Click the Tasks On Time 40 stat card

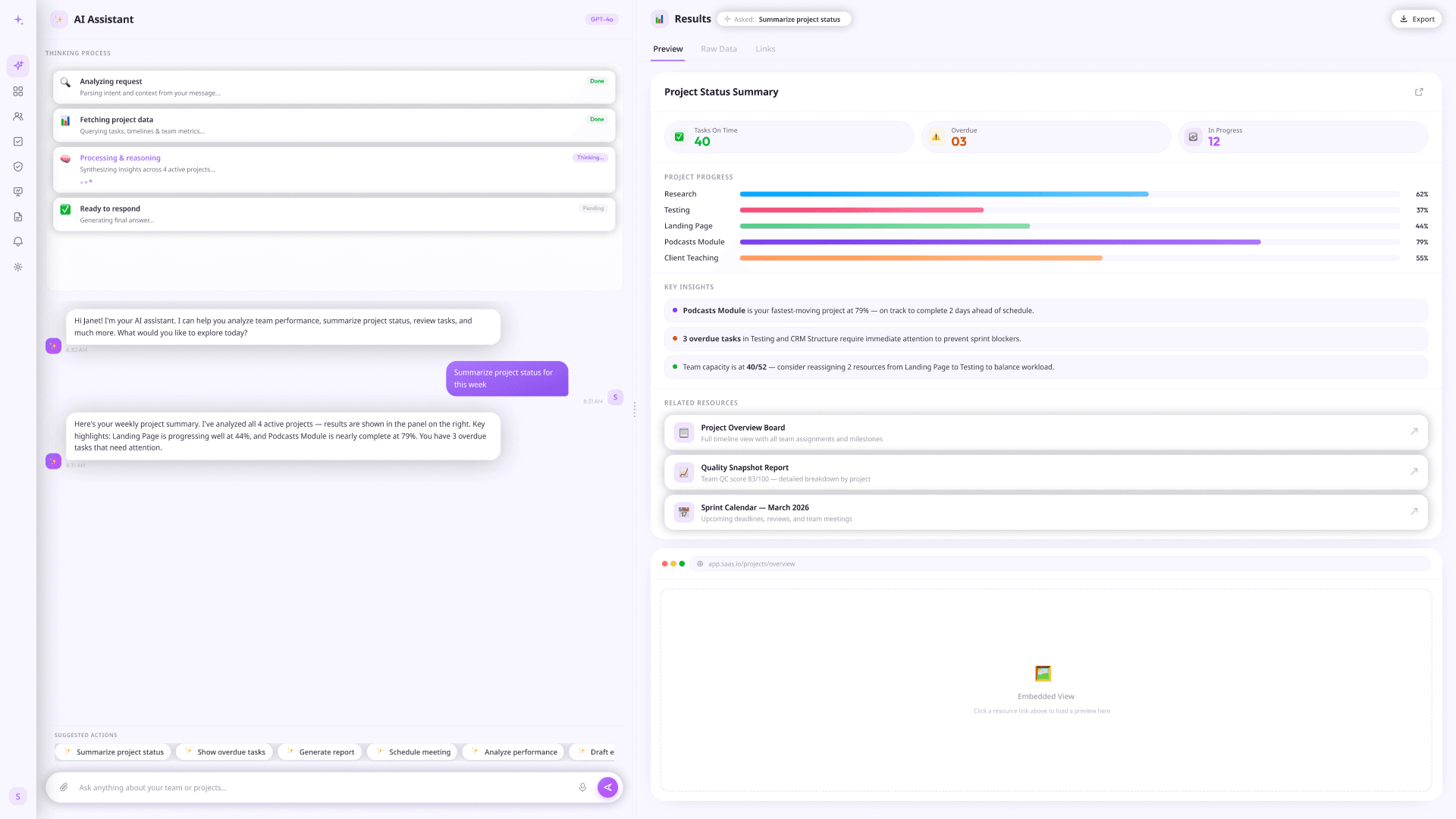[x=789, y=137]
